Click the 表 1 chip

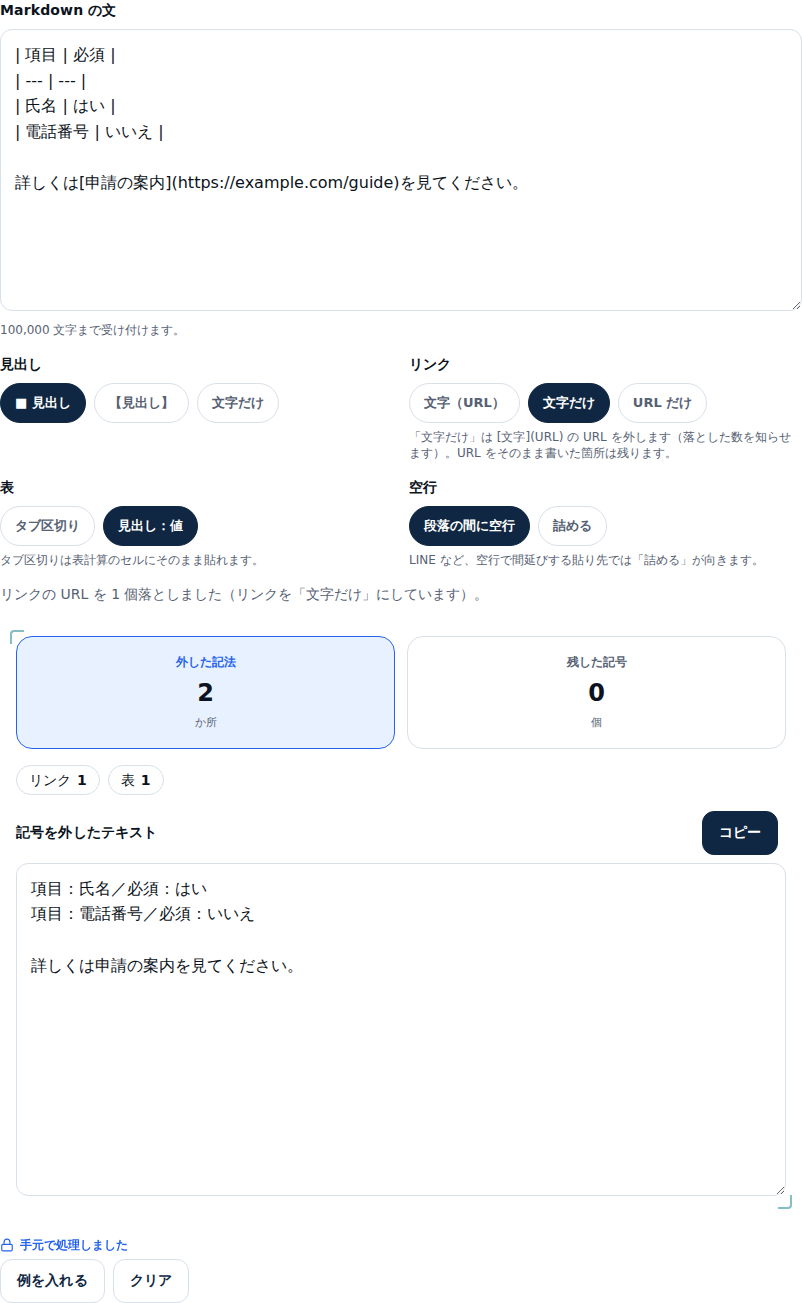pyautogui.click(x=136, y=780)
